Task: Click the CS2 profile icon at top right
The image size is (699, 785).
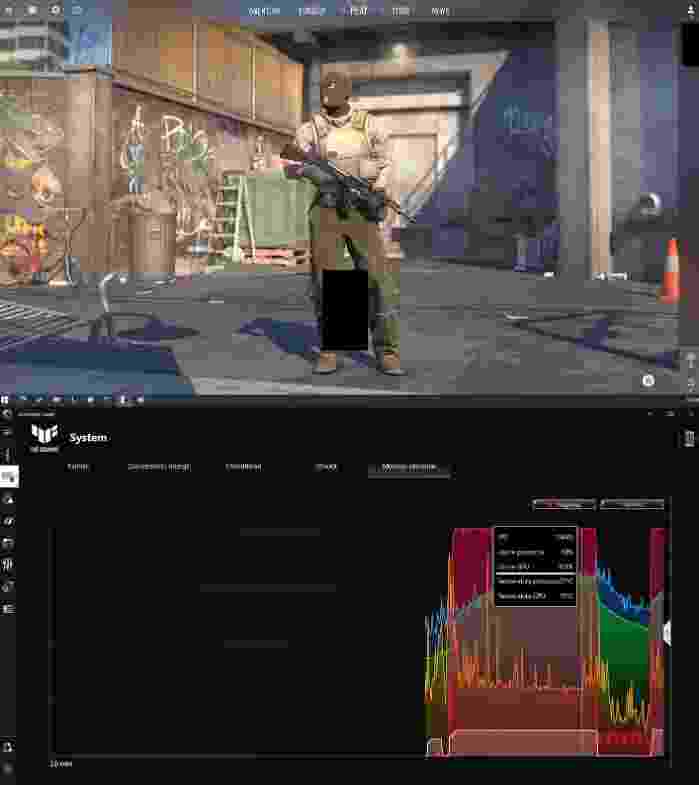Action: click(x=691, y=11)
